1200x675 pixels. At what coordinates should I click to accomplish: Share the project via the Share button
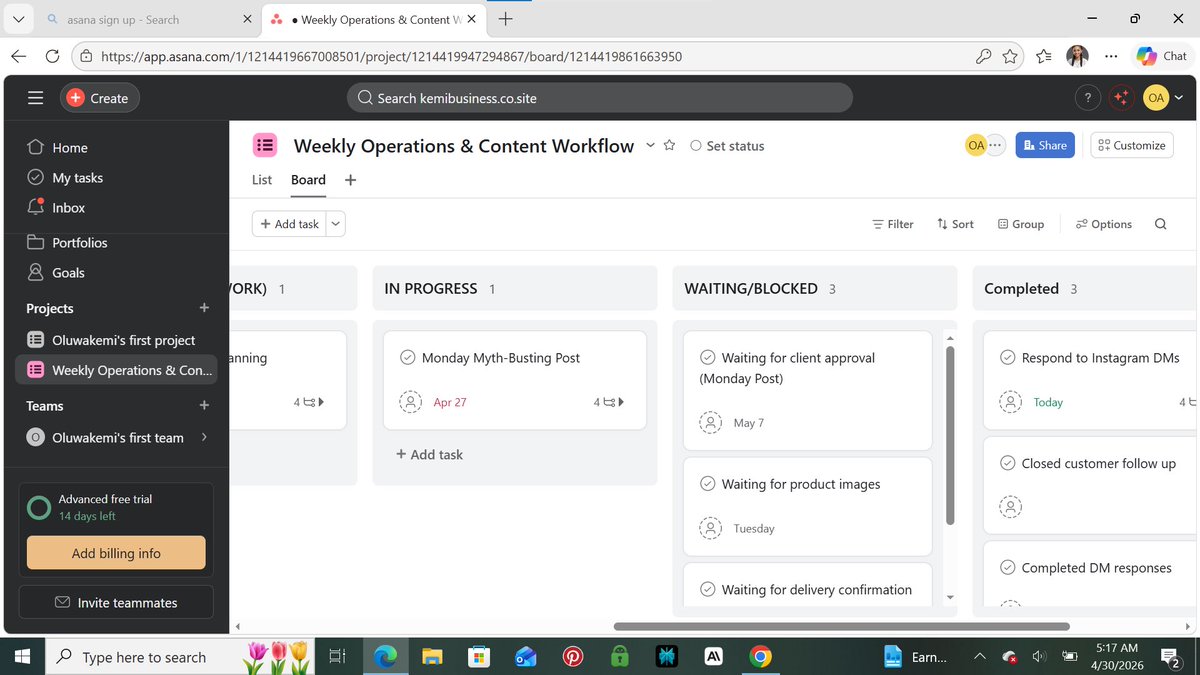(1044, 145)
